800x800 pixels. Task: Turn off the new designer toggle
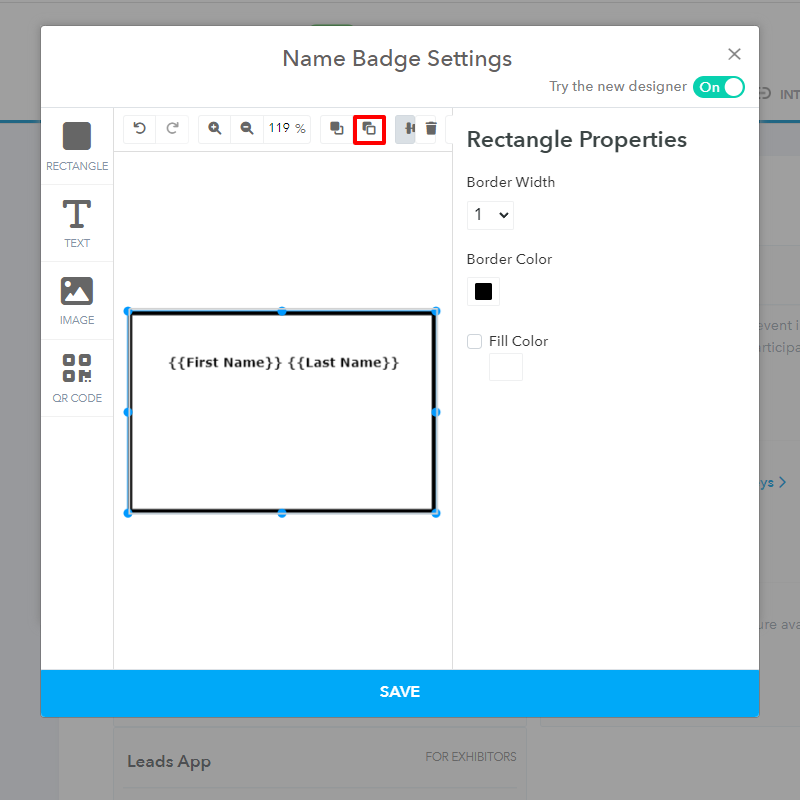719,87
